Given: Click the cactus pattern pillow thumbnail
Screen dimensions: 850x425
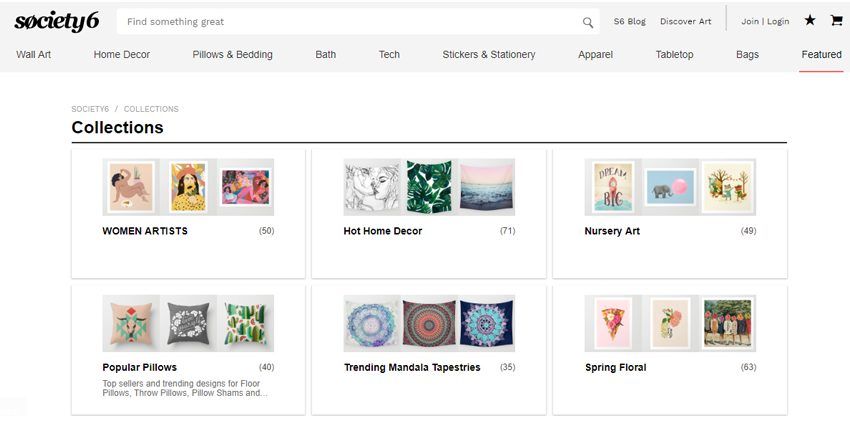Looking at the screenshot, I should click(x=246, y=323).
